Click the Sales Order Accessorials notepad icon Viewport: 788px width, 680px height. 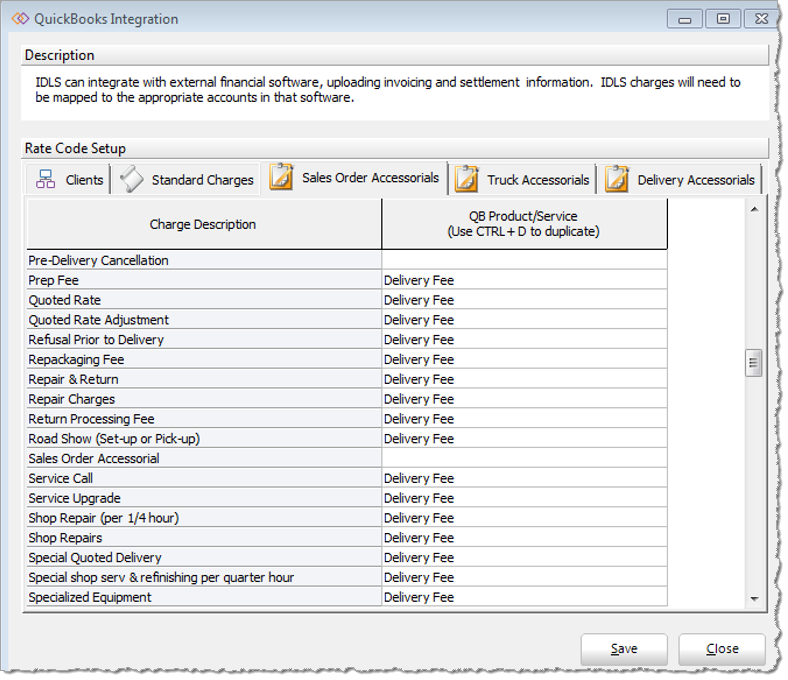[281, 176]
